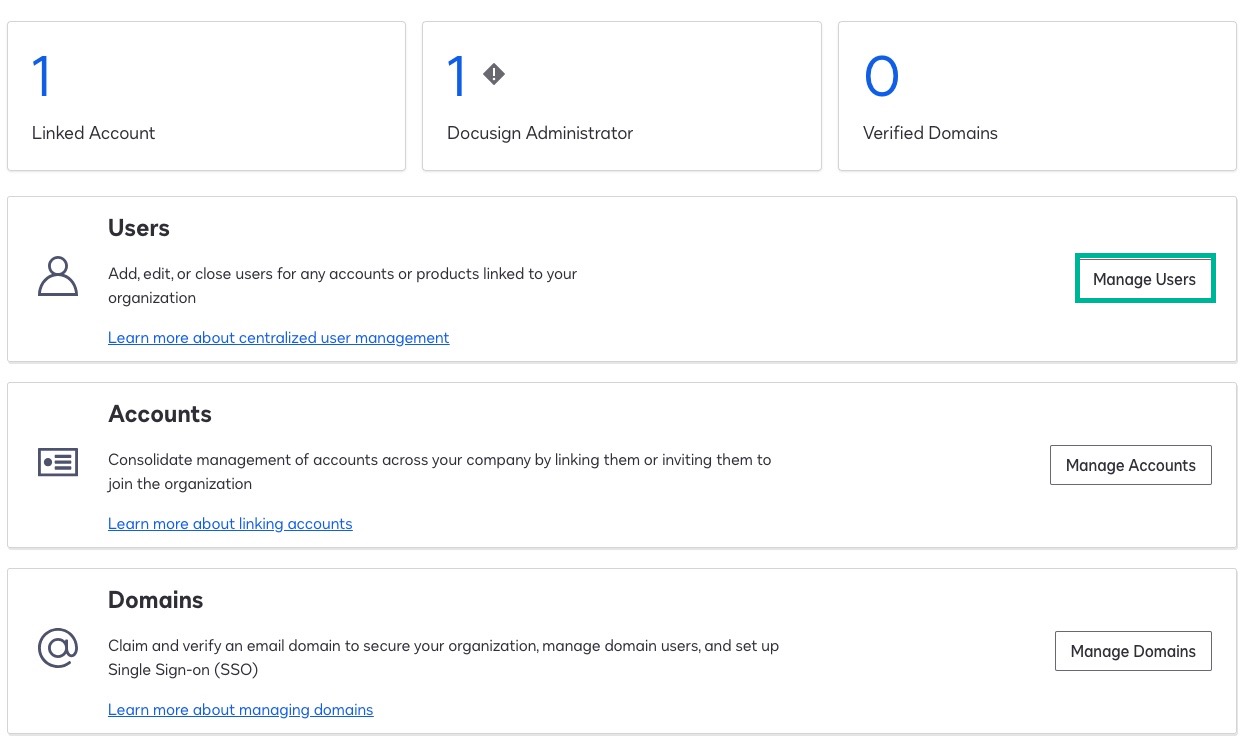Click the Users section heading

tap(139, 228)
